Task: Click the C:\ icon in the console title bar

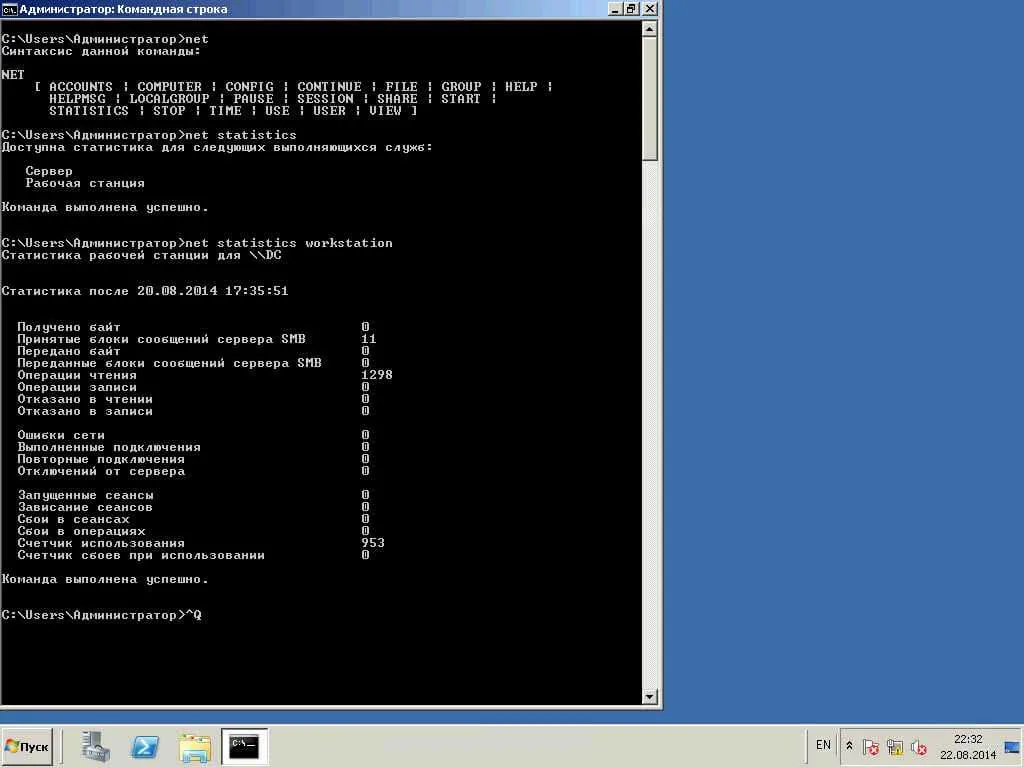Action: point(10,8)
